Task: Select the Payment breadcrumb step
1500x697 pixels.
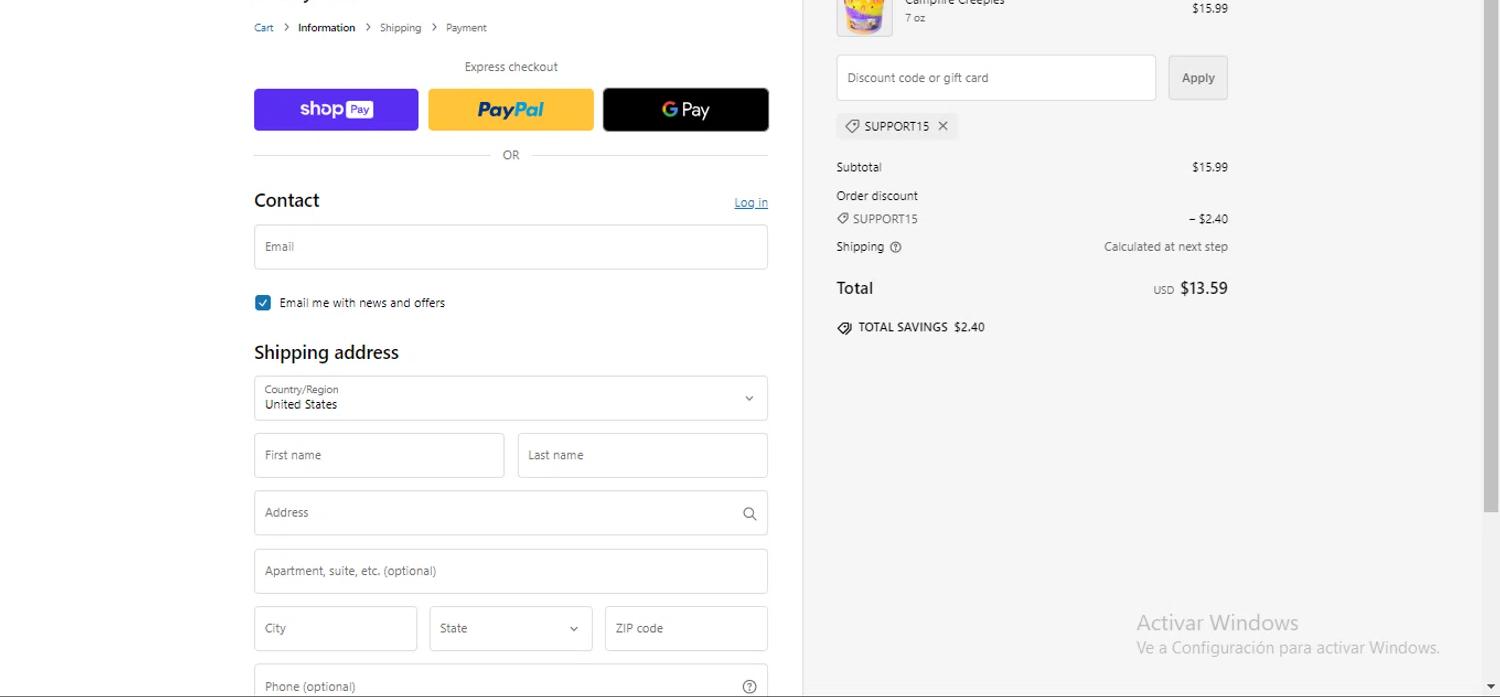Action: click(x=466, y=28)
